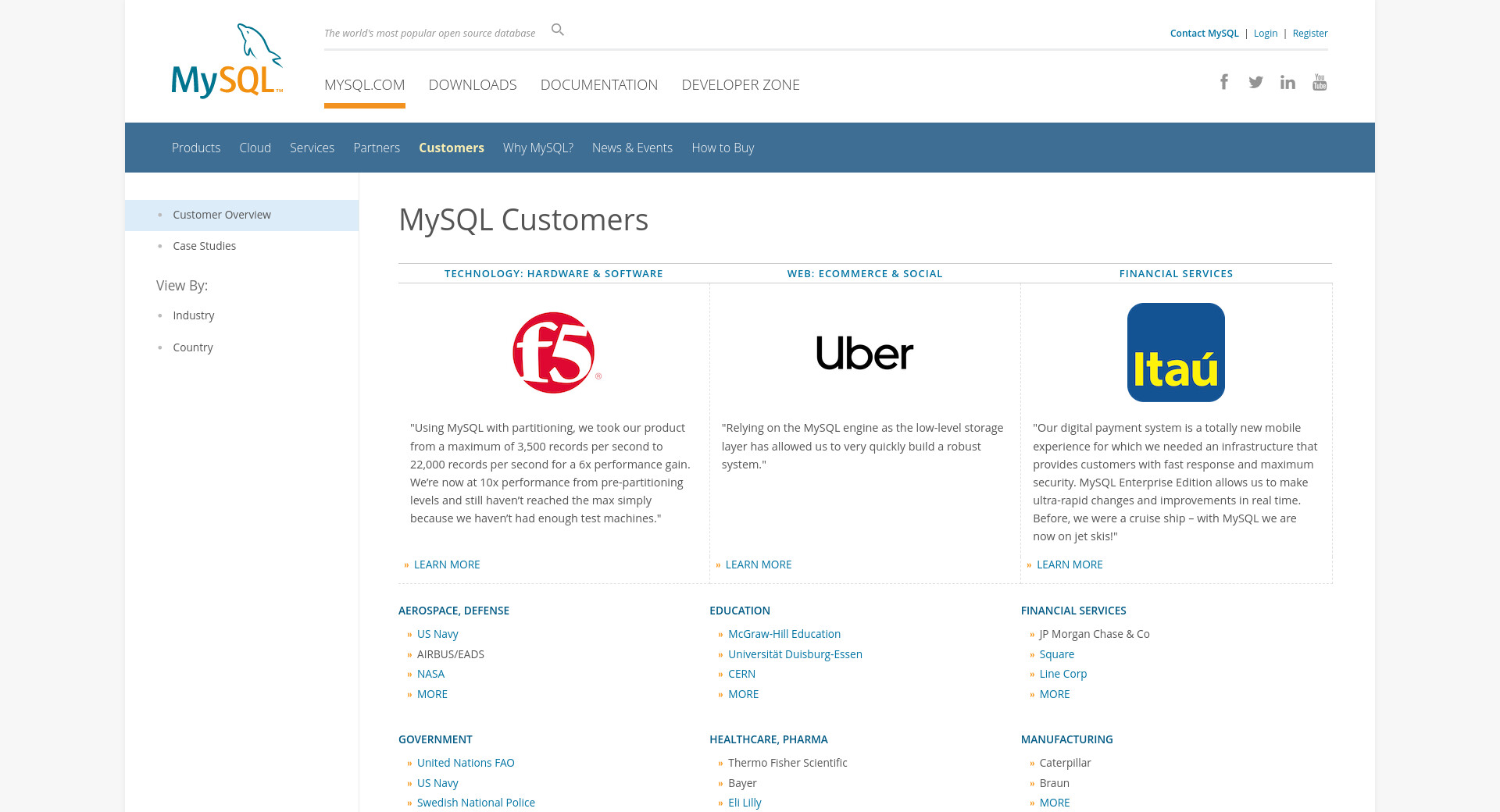This screenshot has height=812, width=1500.
Task: Click the MySQL dolphin logo
Action: (227, 62)
